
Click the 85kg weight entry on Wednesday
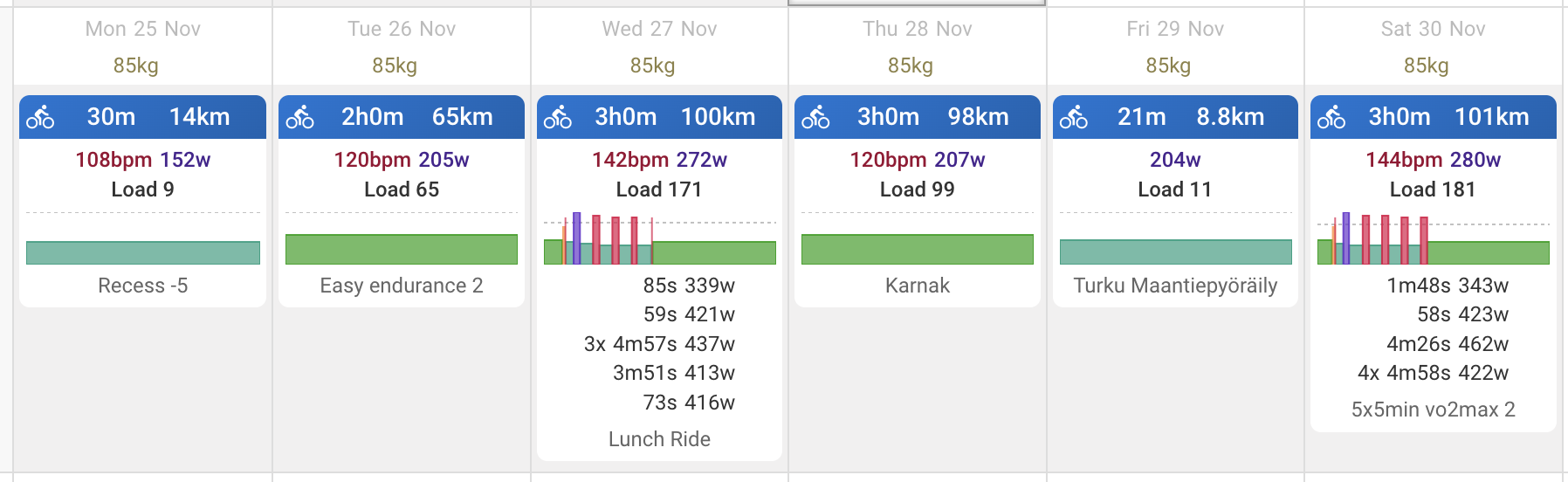coord(652,65)
